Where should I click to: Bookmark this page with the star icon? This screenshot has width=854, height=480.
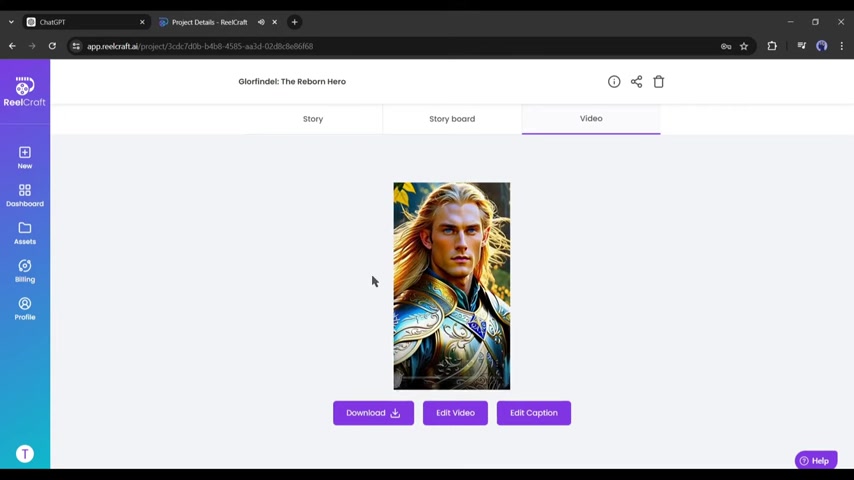[744, 46]
